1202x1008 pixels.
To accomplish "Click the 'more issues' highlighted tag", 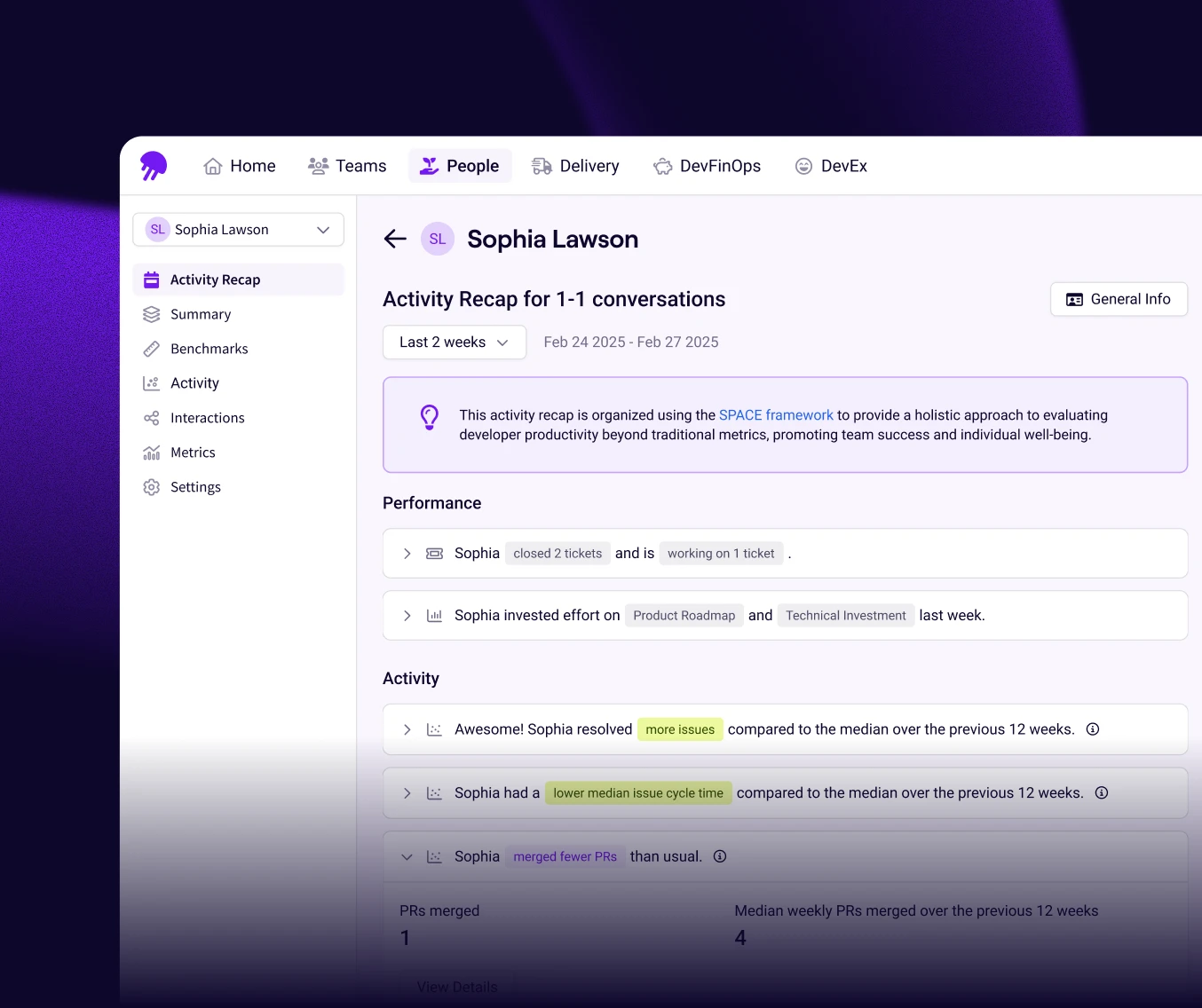I will click(x=680, y=729).
